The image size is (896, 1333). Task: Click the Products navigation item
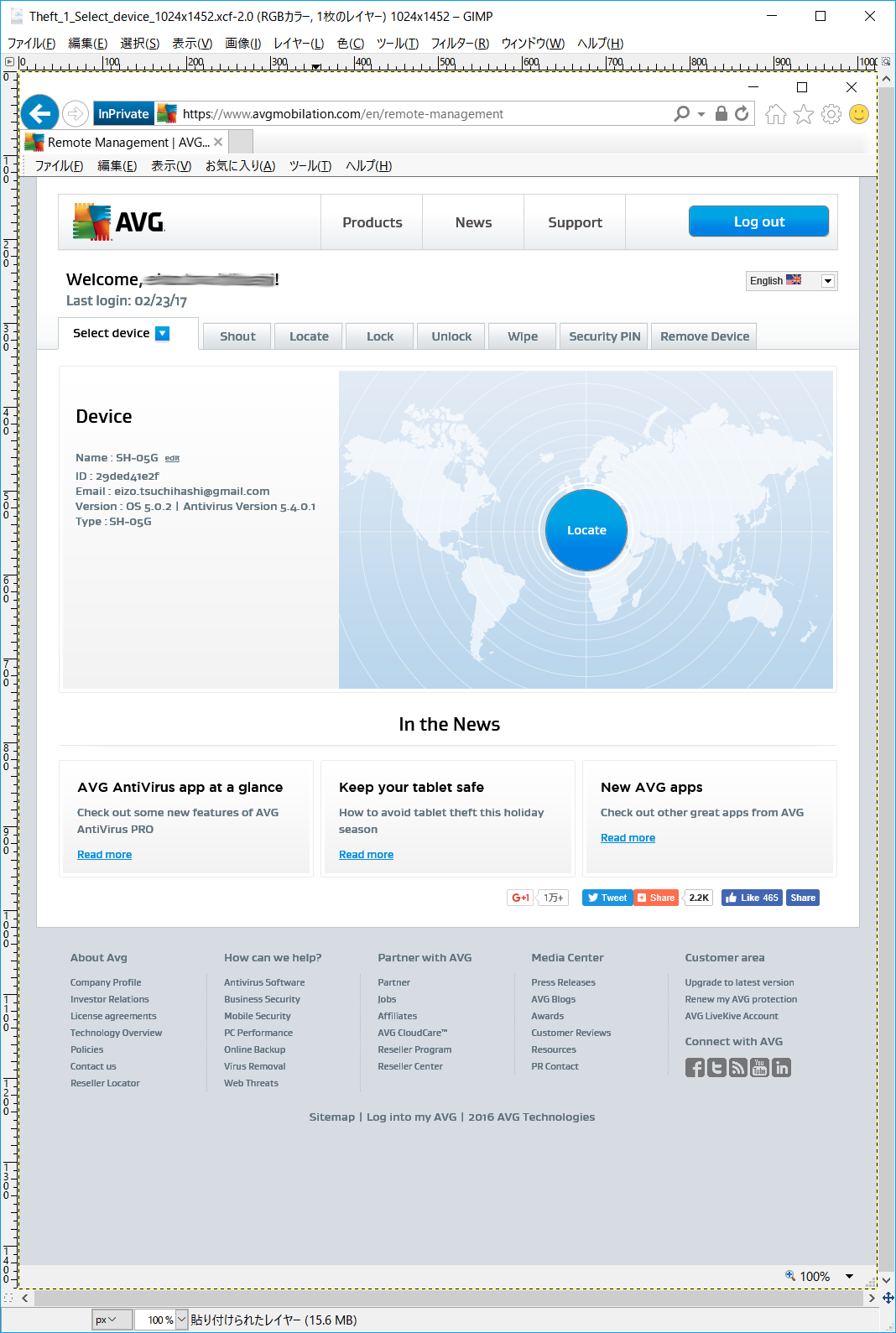coord(372,222)
